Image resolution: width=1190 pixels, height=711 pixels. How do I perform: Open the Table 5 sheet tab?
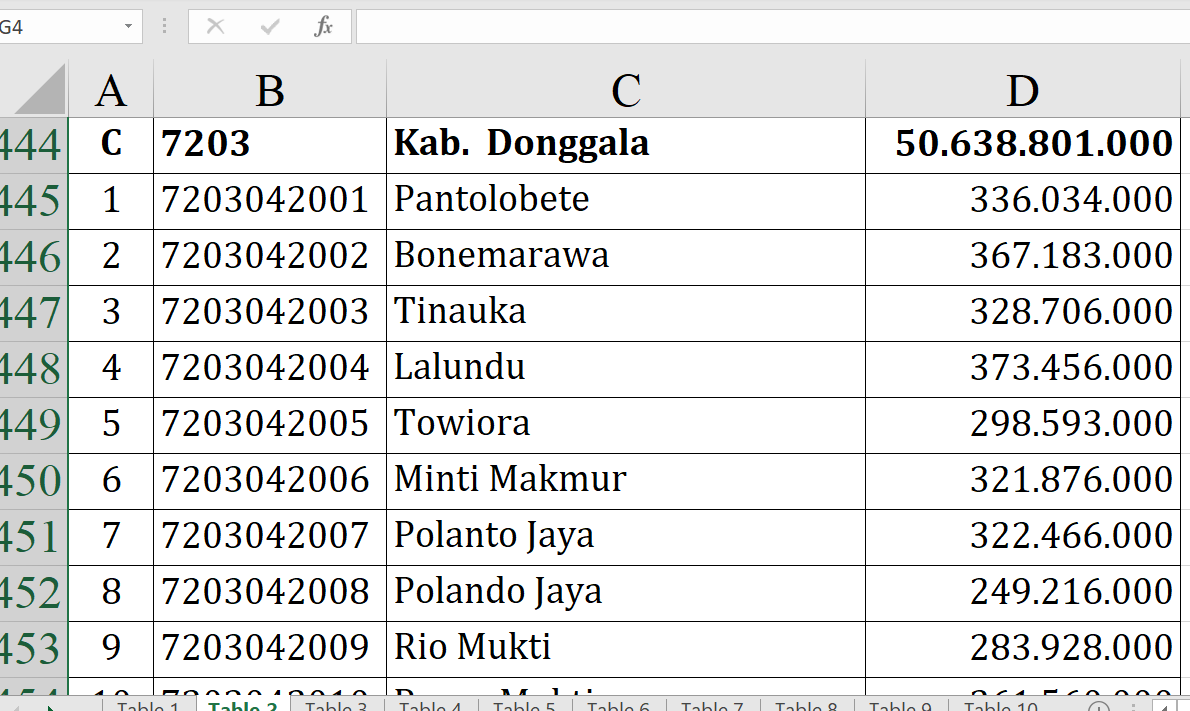coord(524,706)
